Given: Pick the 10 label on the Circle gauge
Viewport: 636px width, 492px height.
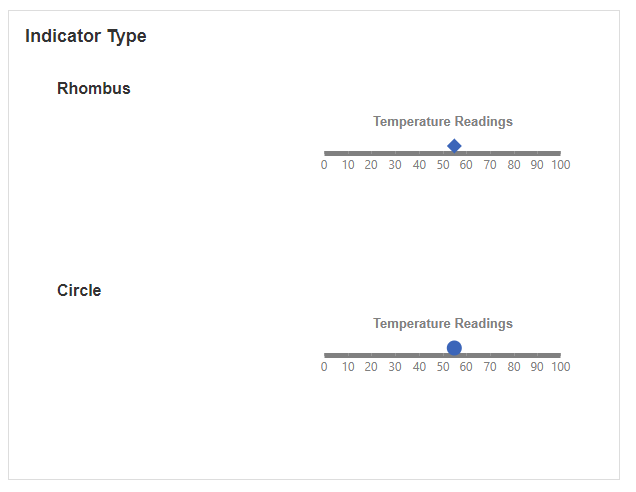Looking at the screenshot, I should pos(348,367).
